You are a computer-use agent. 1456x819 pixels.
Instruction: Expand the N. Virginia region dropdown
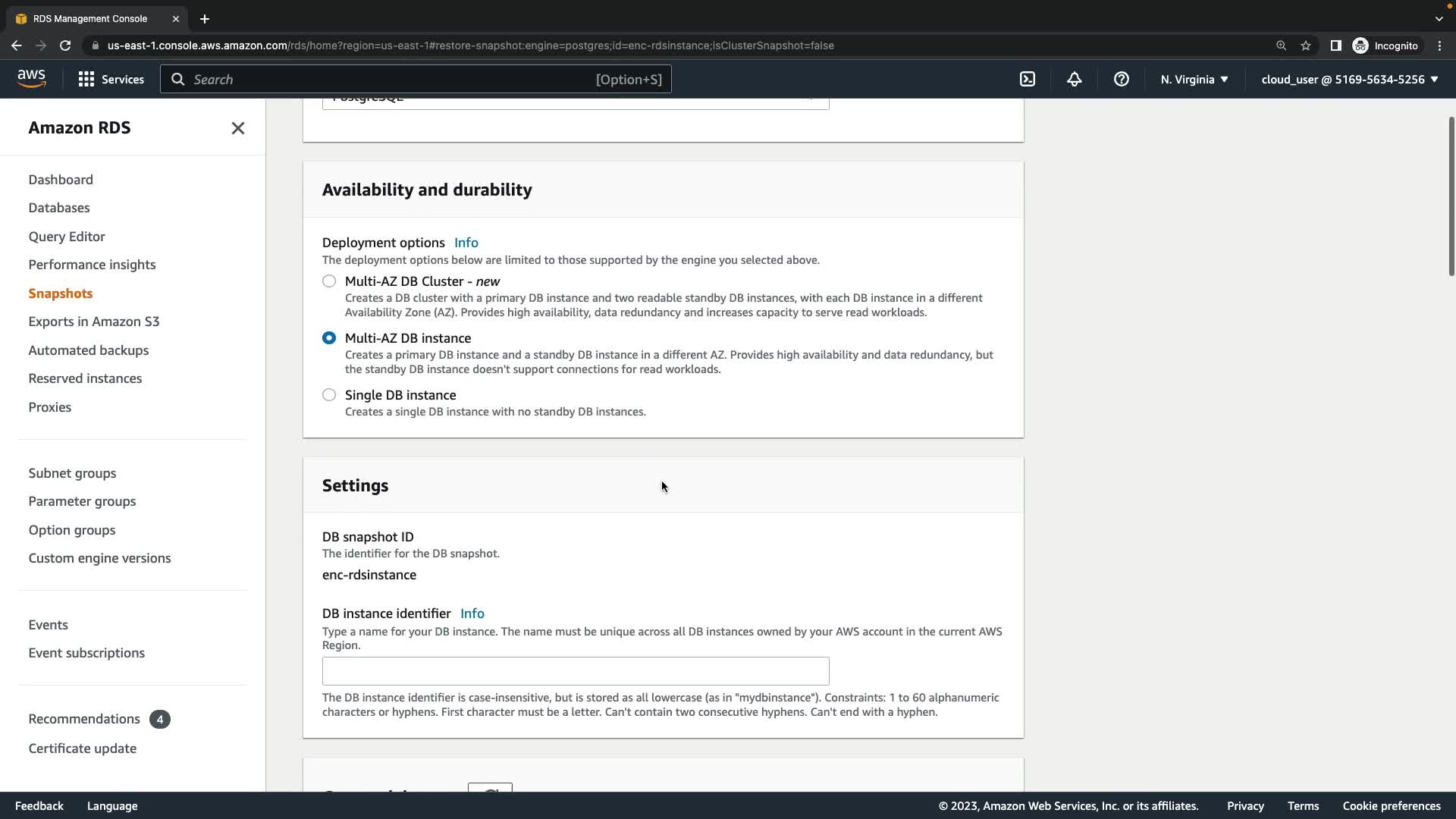pyautogui.click(x=1194, y=79)
